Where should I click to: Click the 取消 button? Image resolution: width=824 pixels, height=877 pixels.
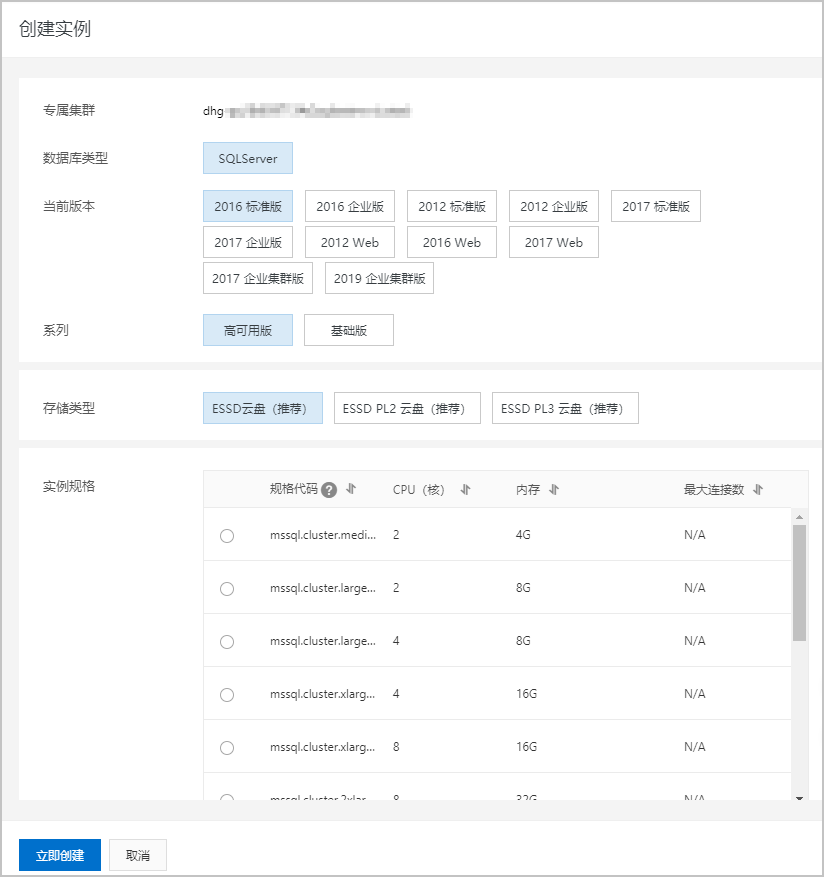tap(138, 855)
